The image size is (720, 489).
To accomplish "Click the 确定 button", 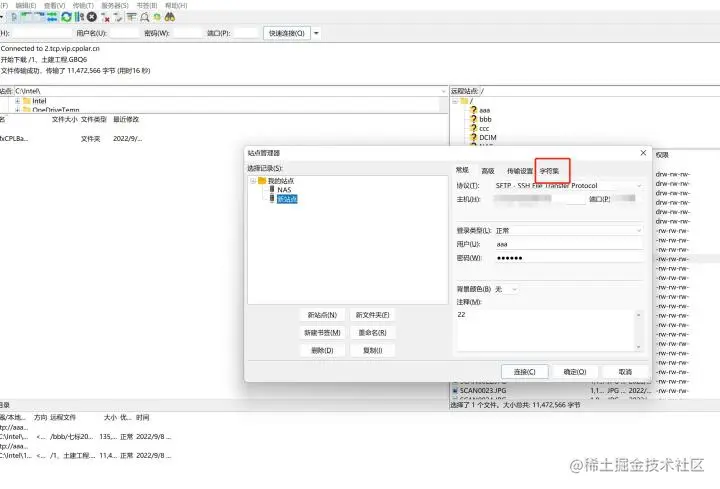I will pyautogui.click(x=575, y=371).
